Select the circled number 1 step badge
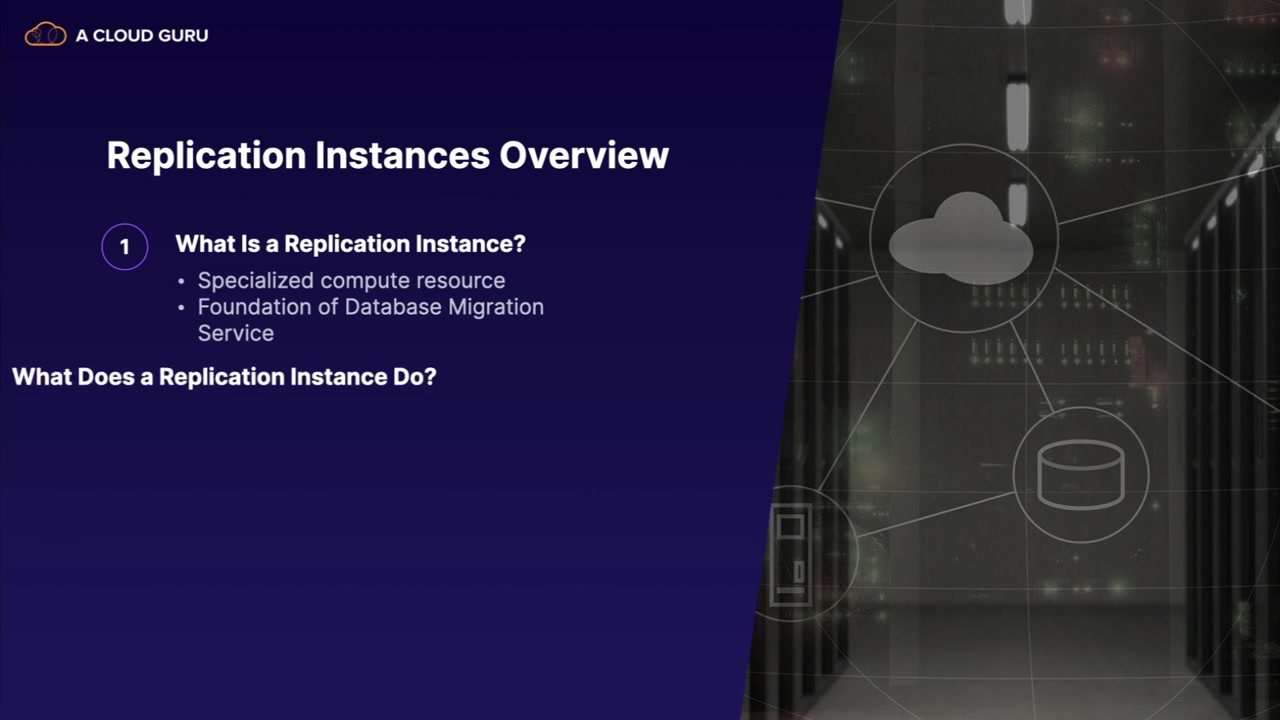Viewport: 1280px width, 720px height. [125, 246]
